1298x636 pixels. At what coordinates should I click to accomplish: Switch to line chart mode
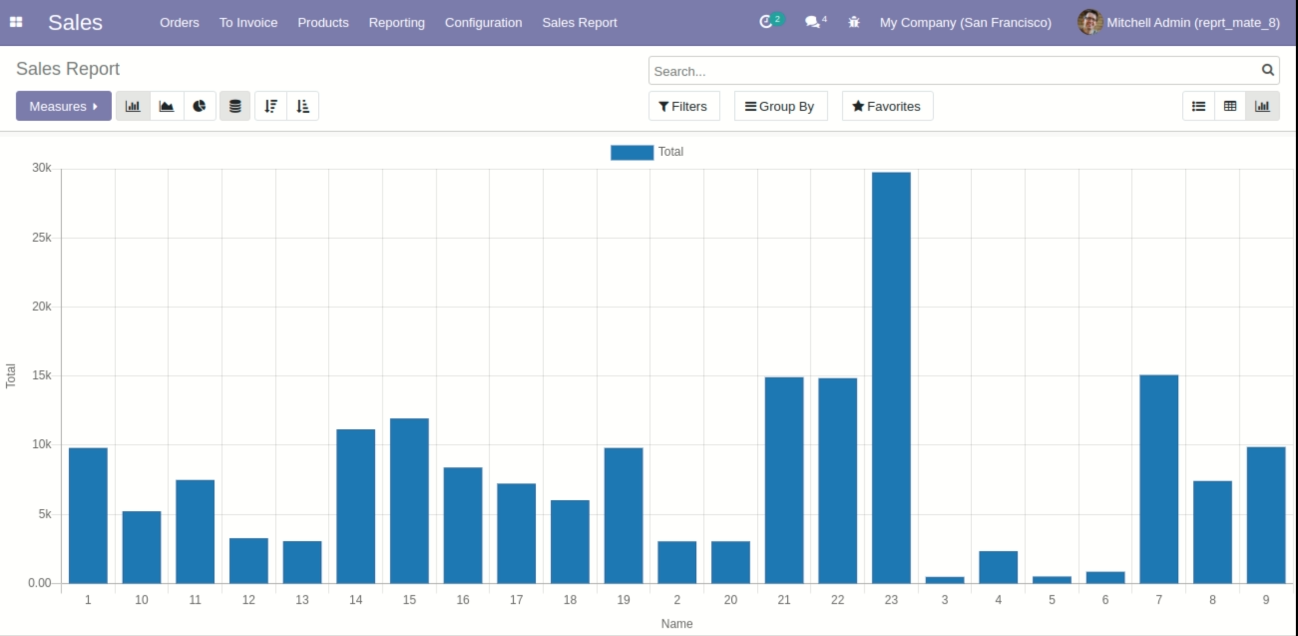coord(167,106)
